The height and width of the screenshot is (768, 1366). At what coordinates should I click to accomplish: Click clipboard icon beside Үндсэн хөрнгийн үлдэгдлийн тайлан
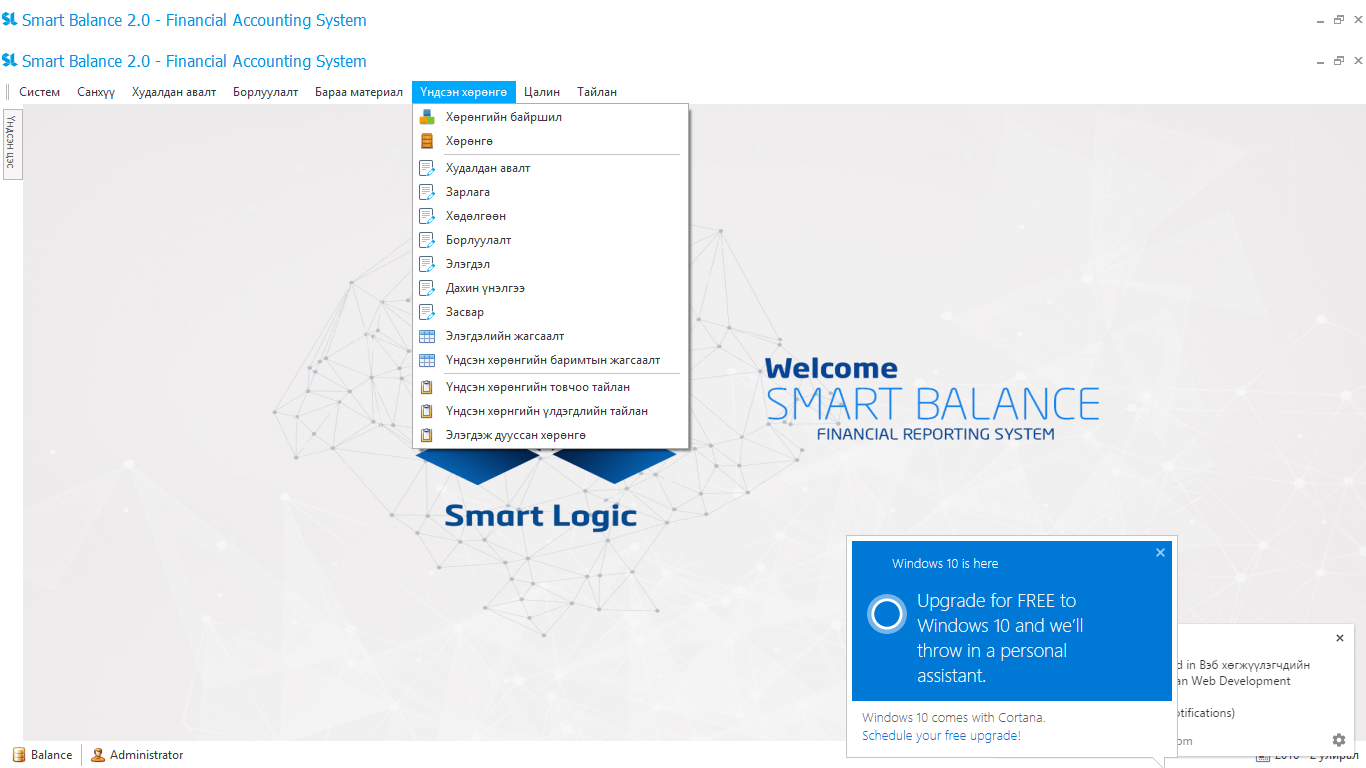(427, 411)
